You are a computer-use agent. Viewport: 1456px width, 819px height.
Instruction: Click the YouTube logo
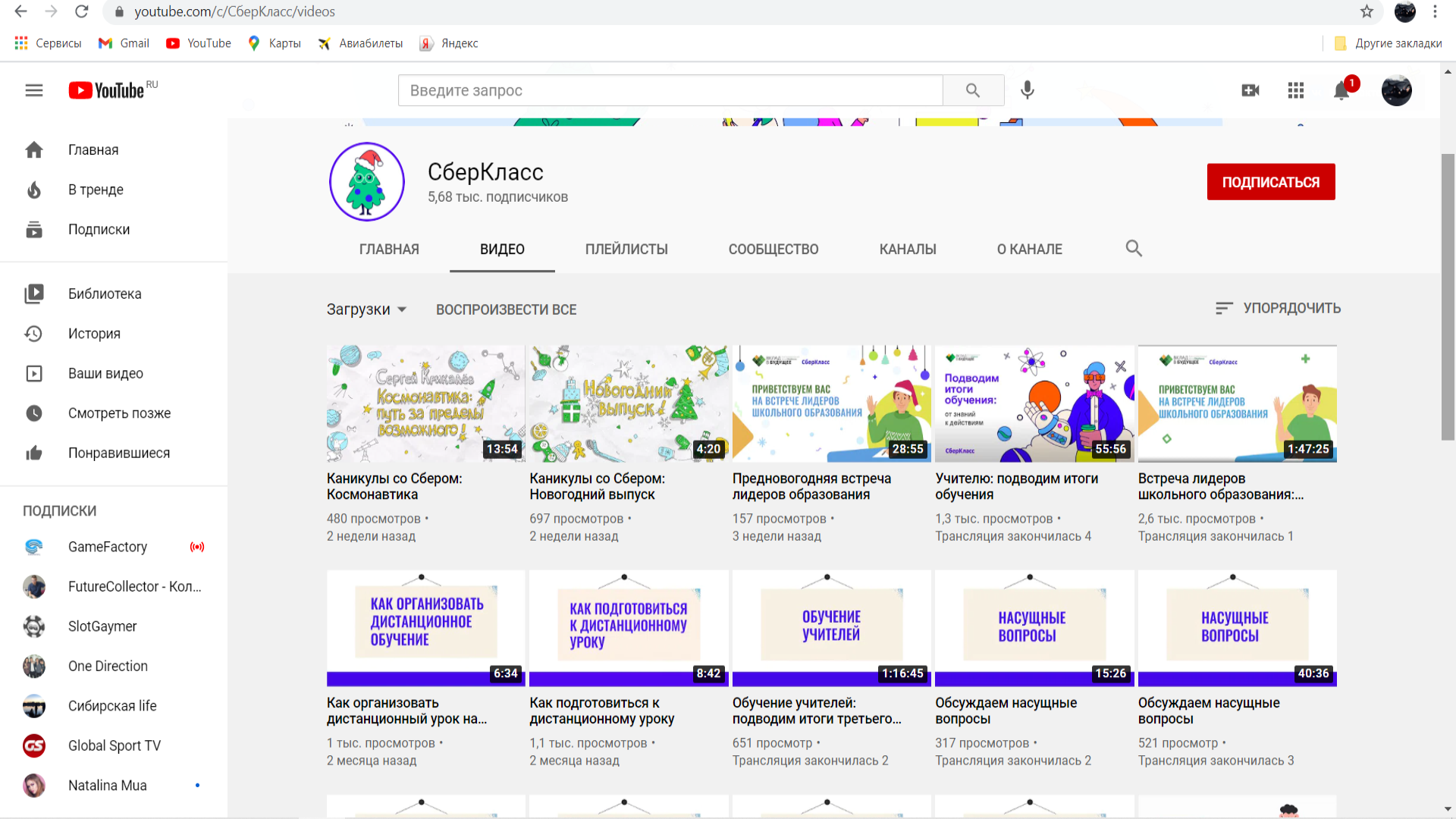[106, 90]
